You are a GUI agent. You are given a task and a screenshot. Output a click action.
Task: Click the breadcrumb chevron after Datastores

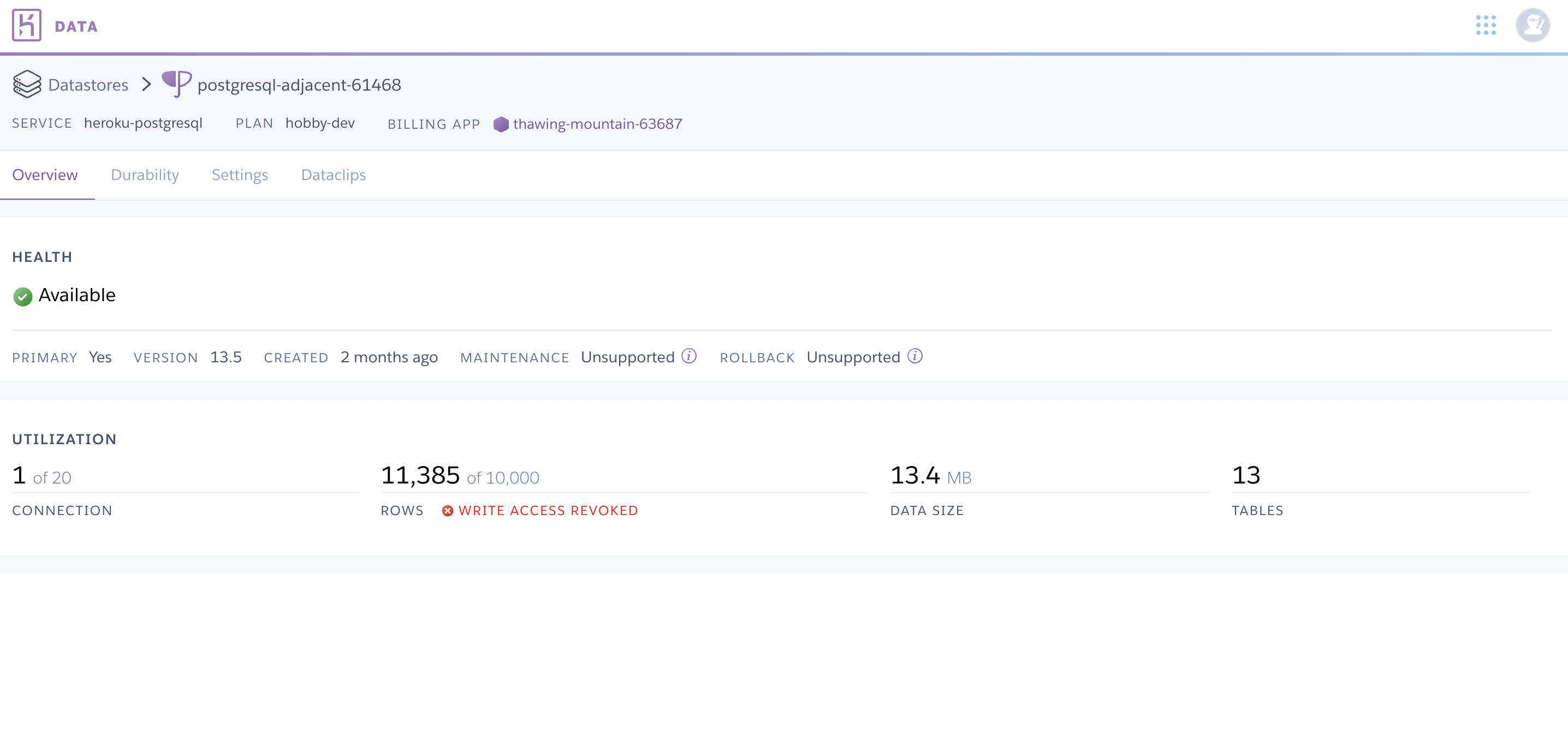click(x=146, y=84)
